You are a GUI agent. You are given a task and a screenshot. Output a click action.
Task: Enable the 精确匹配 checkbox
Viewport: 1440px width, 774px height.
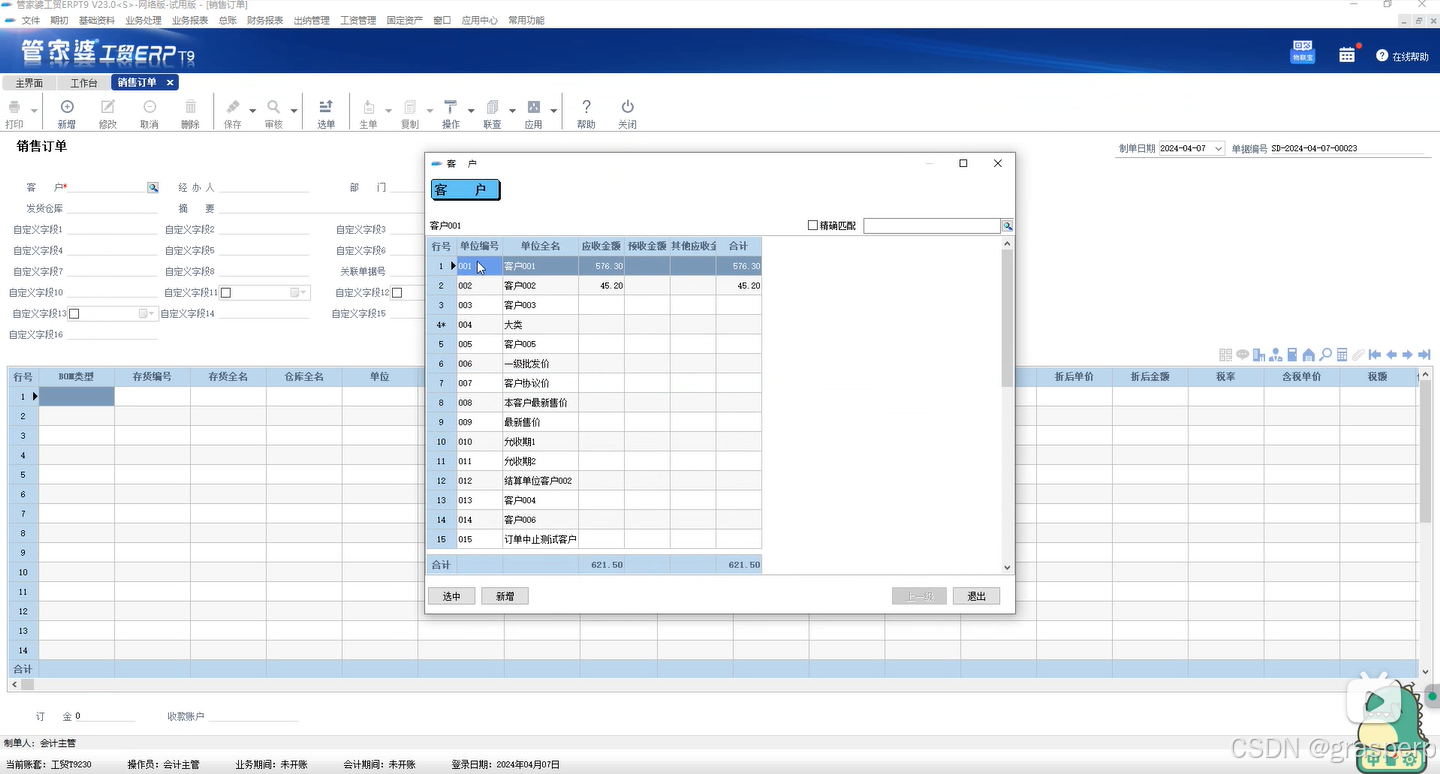pyautogui.click(x=813, y=226)
